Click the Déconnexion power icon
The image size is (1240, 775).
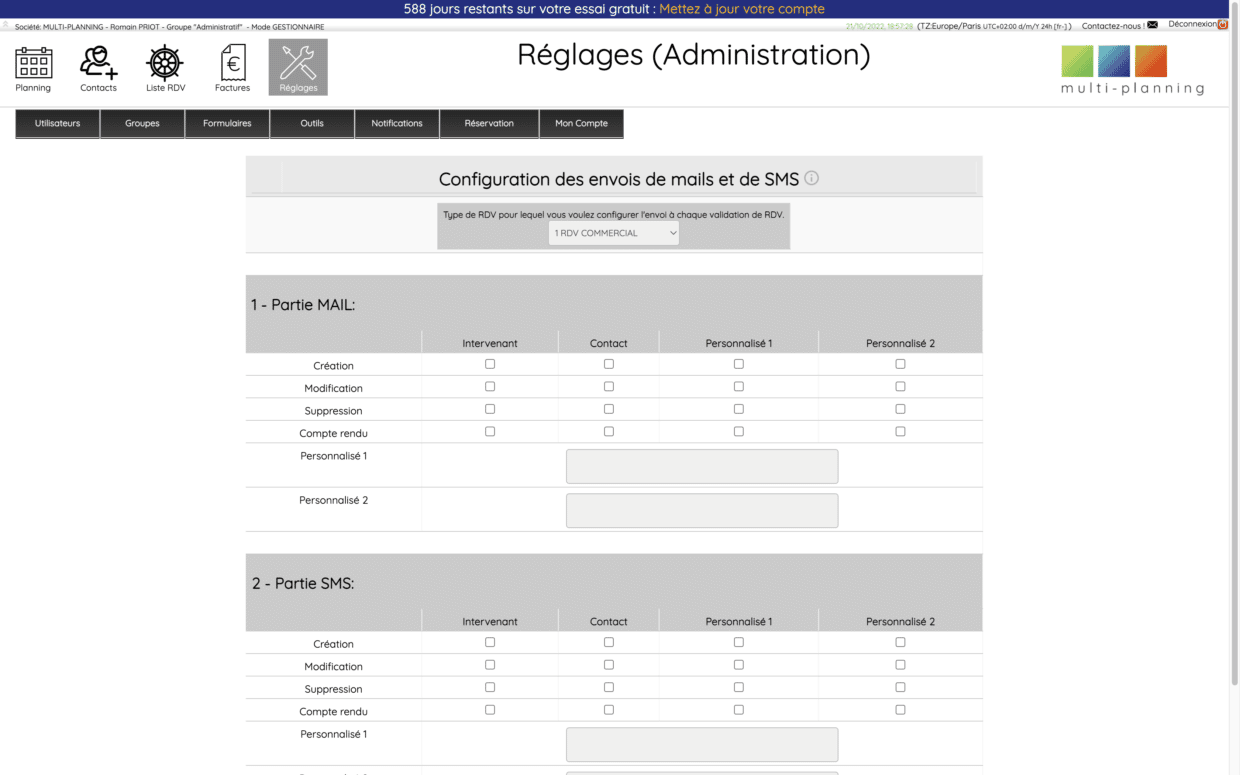pyautogui.click(x=1222, y=25)
